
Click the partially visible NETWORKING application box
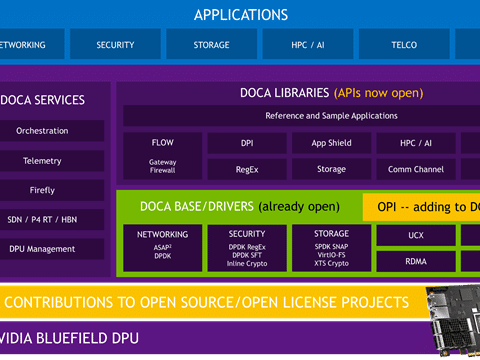[x=32, y=44]
